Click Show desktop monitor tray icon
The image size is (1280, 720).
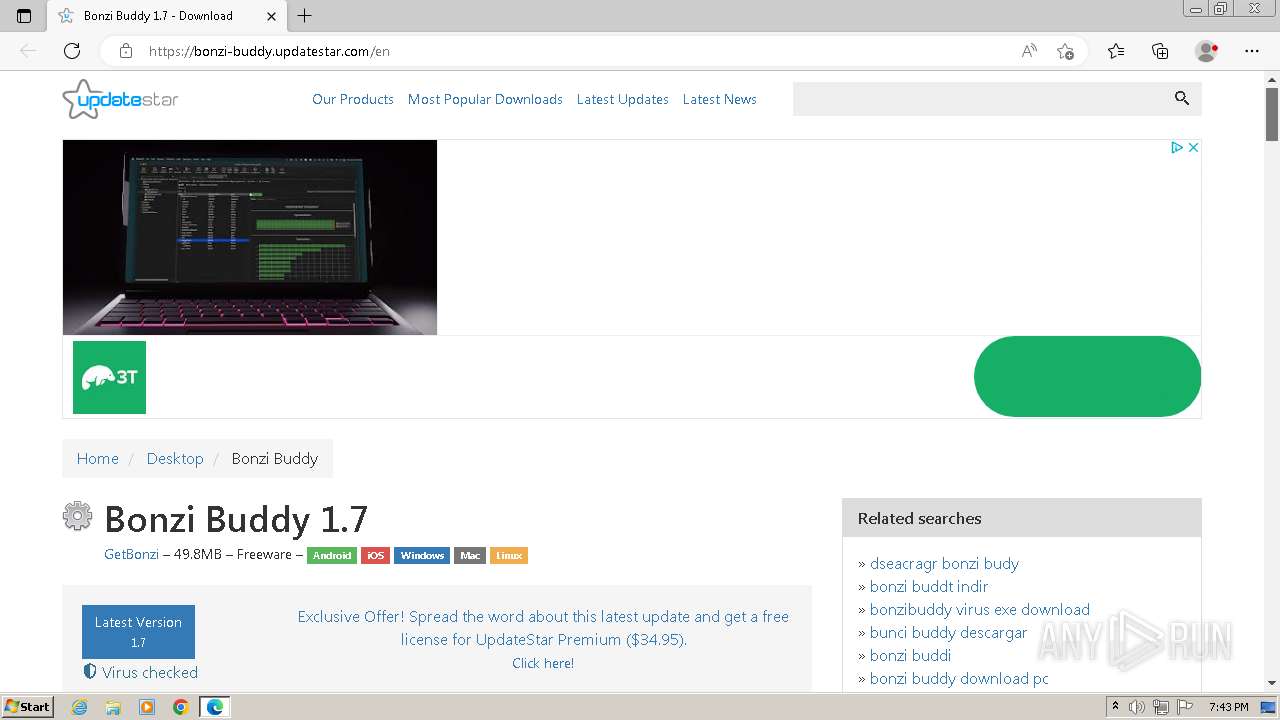(1268, 707)
